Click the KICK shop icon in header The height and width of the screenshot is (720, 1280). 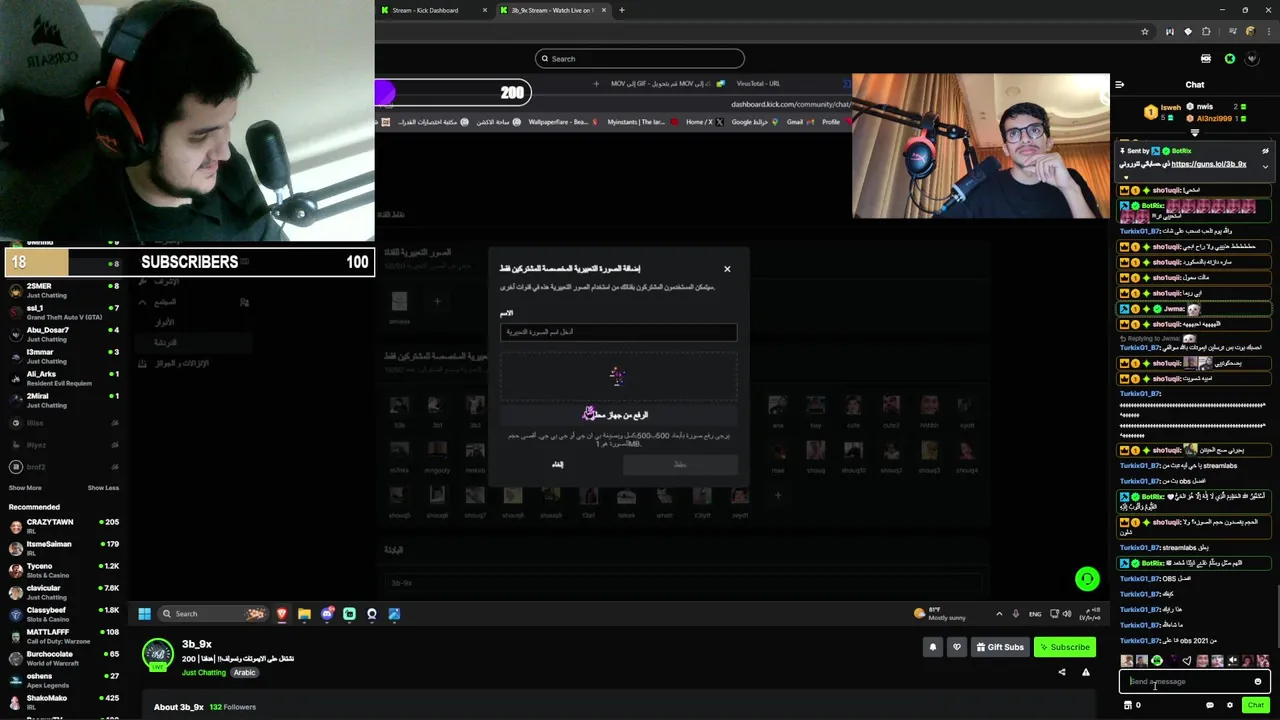(1206, 58)
